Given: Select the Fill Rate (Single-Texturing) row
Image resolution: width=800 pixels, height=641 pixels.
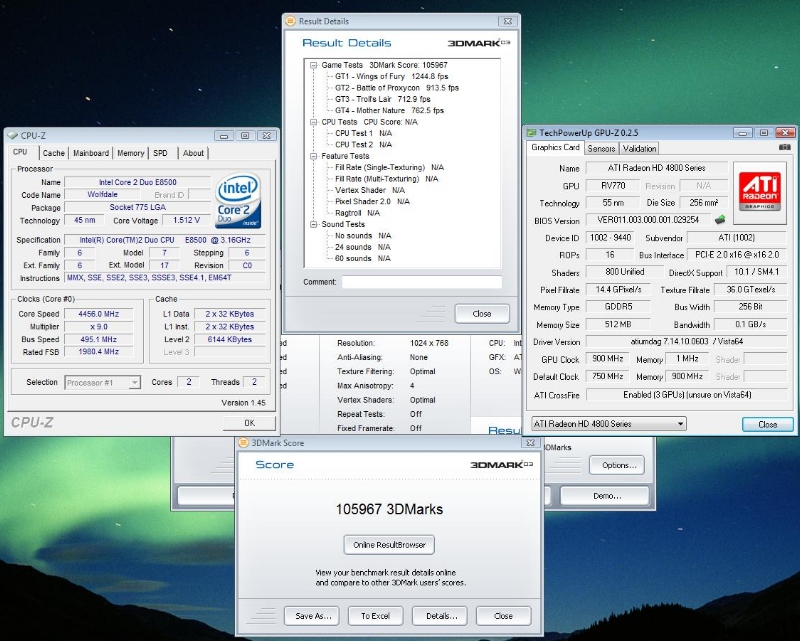Looking at the screenshot, I should tap(389, 167).
